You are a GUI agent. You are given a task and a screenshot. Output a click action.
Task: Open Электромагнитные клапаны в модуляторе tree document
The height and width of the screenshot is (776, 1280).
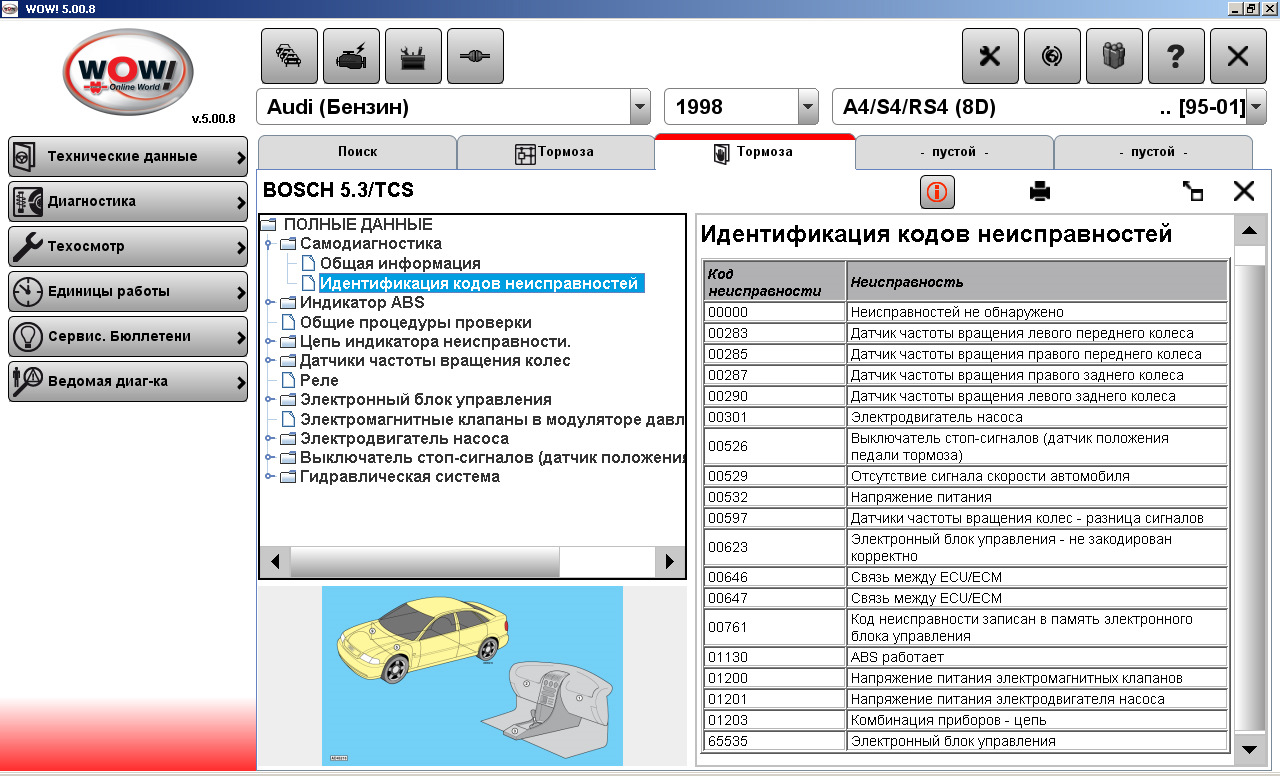(492, 419)
